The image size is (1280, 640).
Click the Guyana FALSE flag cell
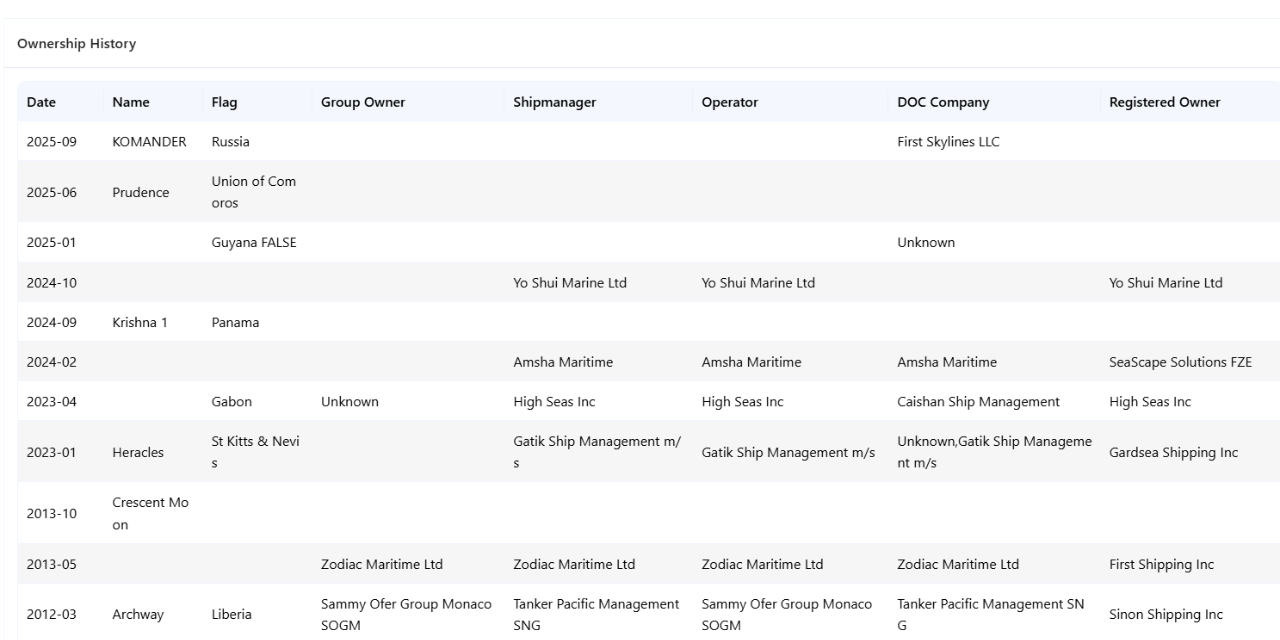pyautogui.click(x=254, y=242)
